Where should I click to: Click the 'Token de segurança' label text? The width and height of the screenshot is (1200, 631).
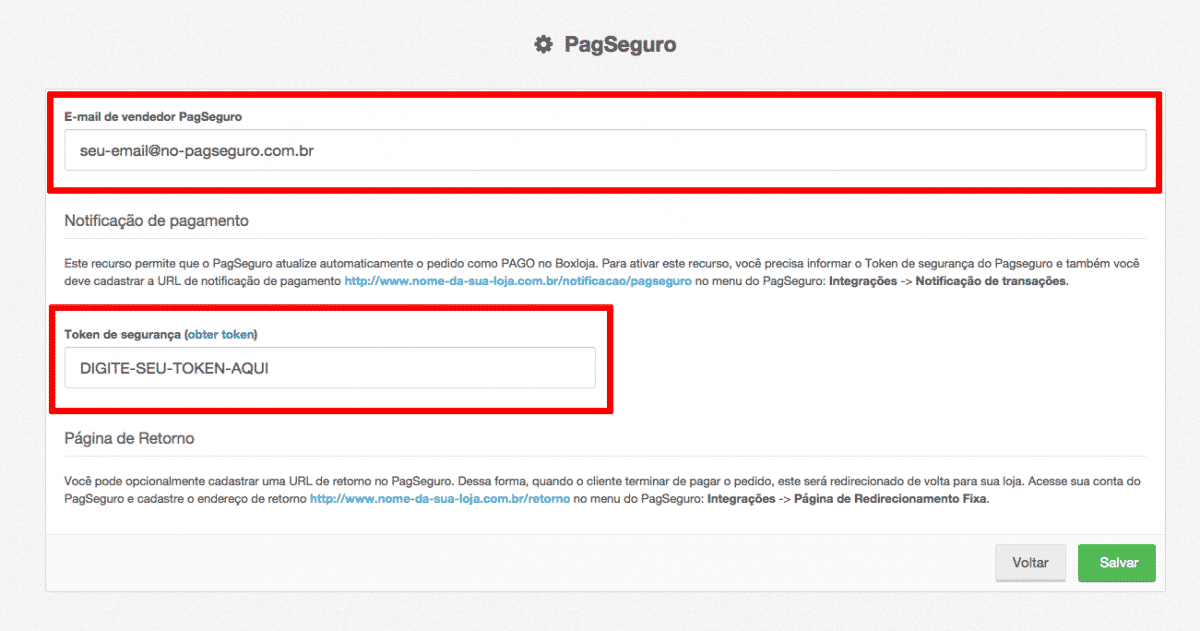tap(123, 334)
